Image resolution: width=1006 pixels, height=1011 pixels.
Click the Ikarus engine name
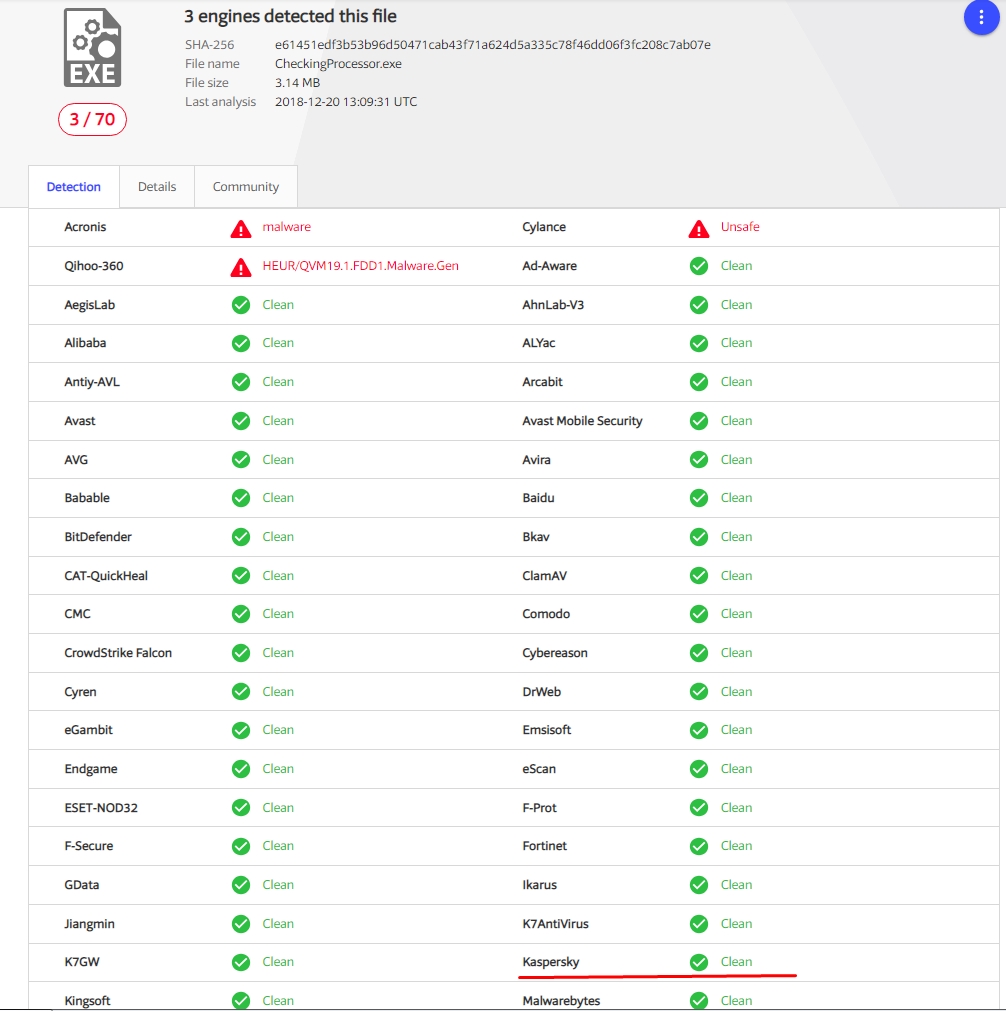pos(539,885)
